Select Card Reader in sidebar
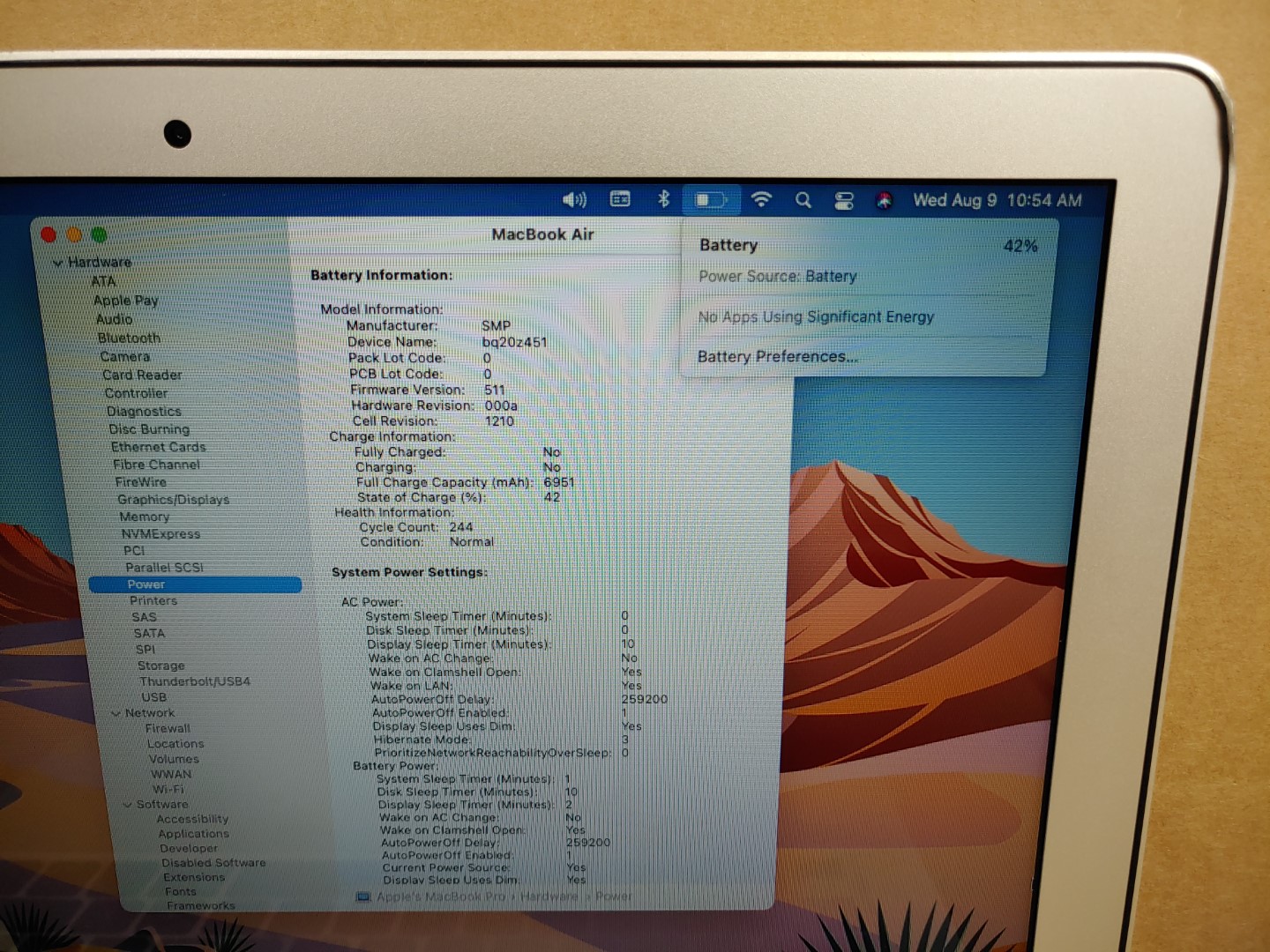This screenshot has height=952, width=1270. click(x=142, y=375)
